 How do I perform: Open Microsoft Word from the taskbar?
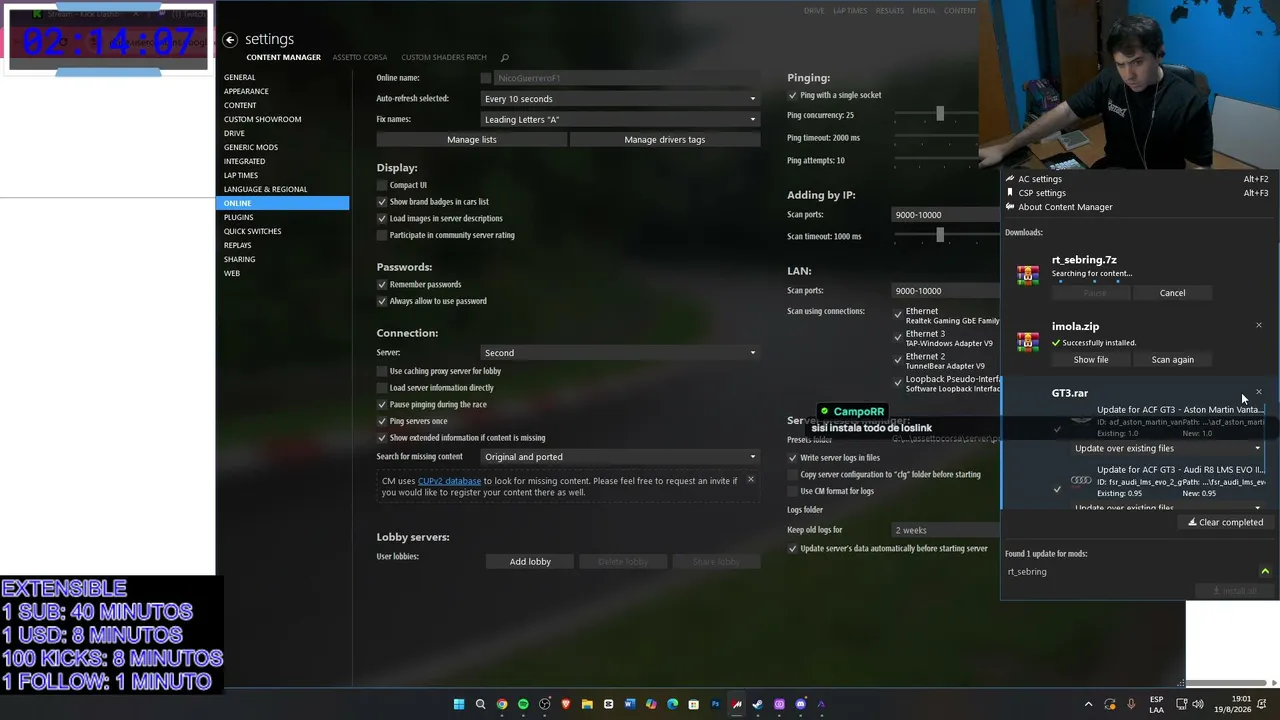[x=630, y=704]
